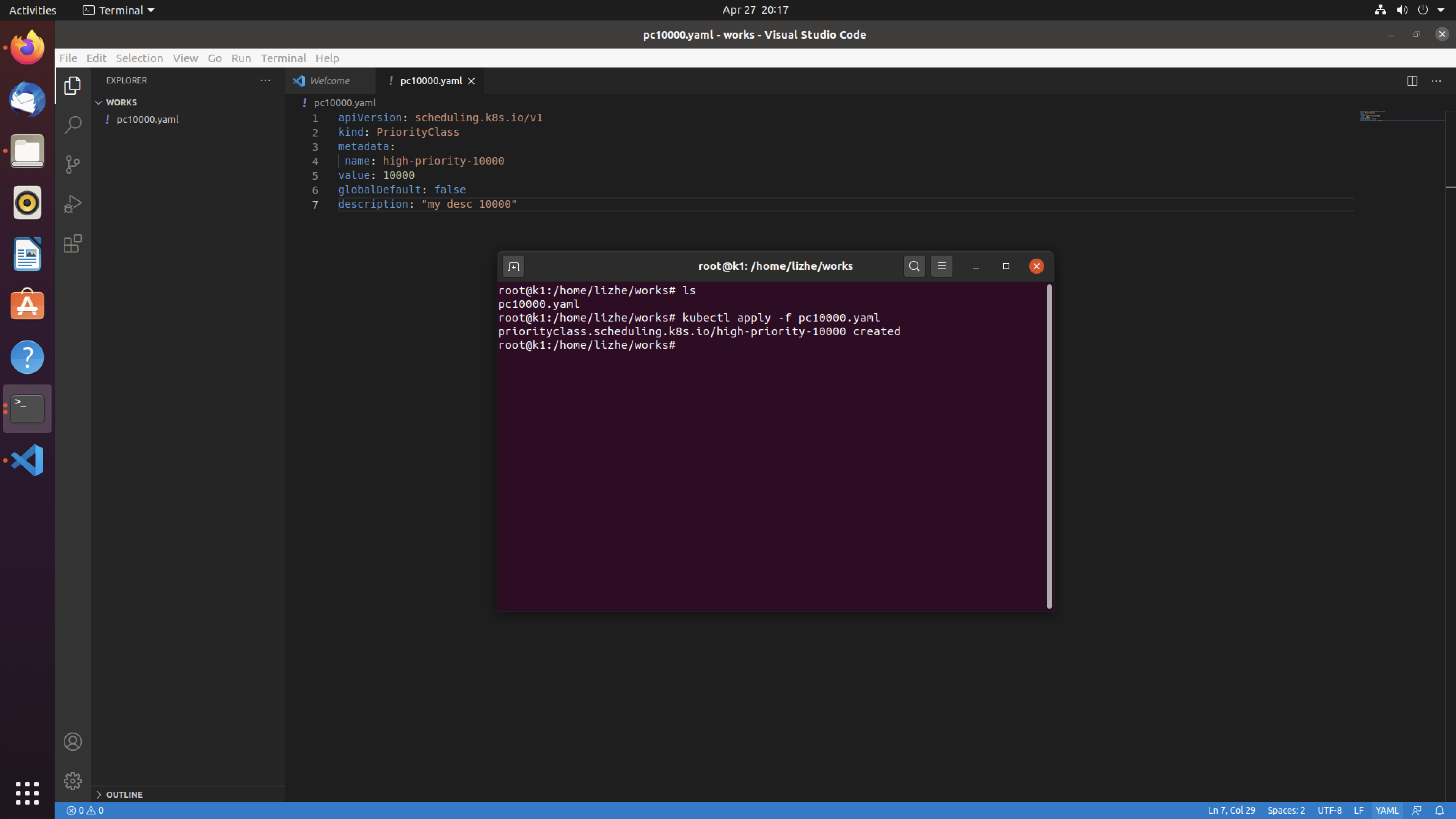This screenshot has width=1456, height=819.
Task: Change the Spaces: 2 indentation setting
Action: [1286, 811]
